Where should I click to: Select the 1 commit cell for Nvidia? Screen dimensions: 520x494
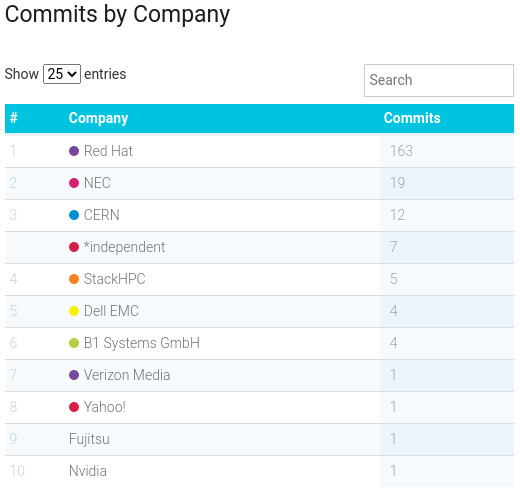tap(447, 471)
